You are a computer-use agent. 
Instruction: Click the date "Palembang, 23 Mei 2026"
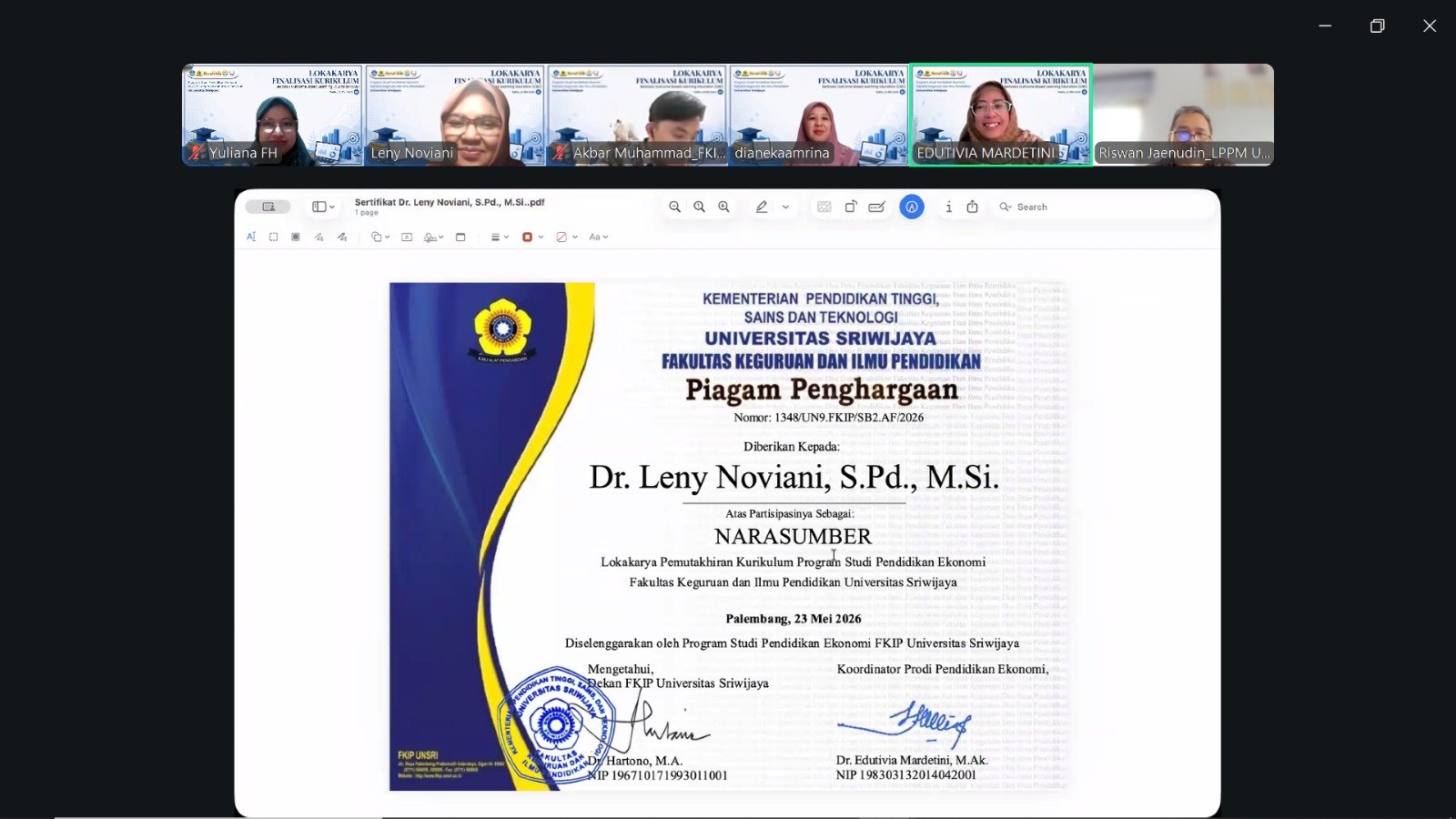point(794,619)
